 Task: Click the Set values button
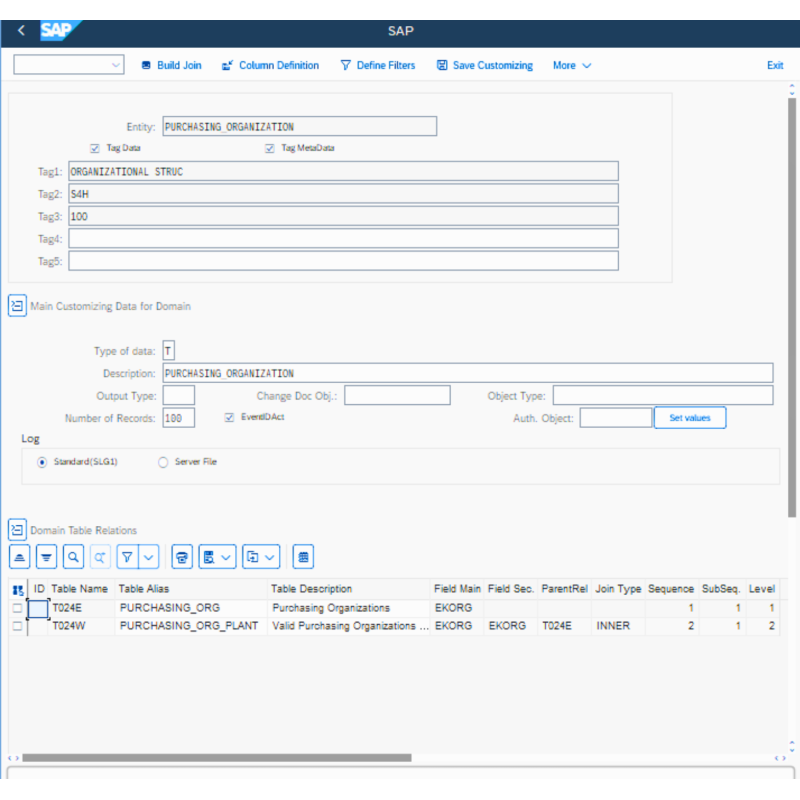tap(689, 417)
